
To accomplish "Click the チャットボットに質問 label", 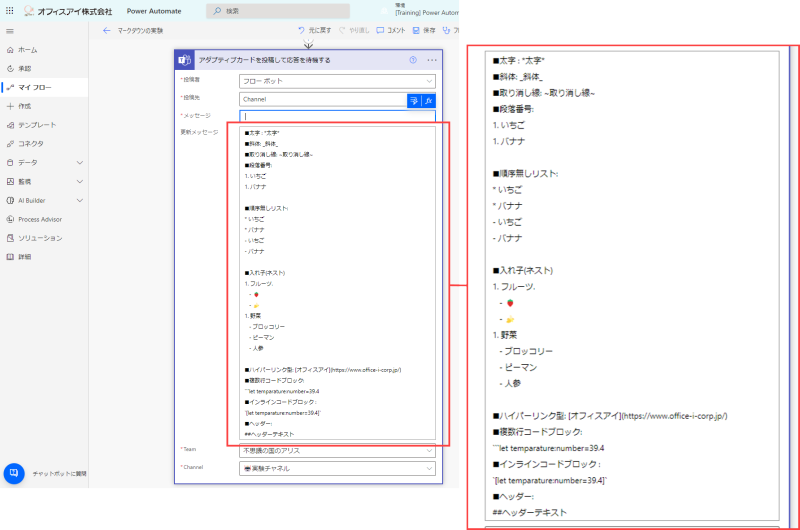I will [x=60, y=474].
